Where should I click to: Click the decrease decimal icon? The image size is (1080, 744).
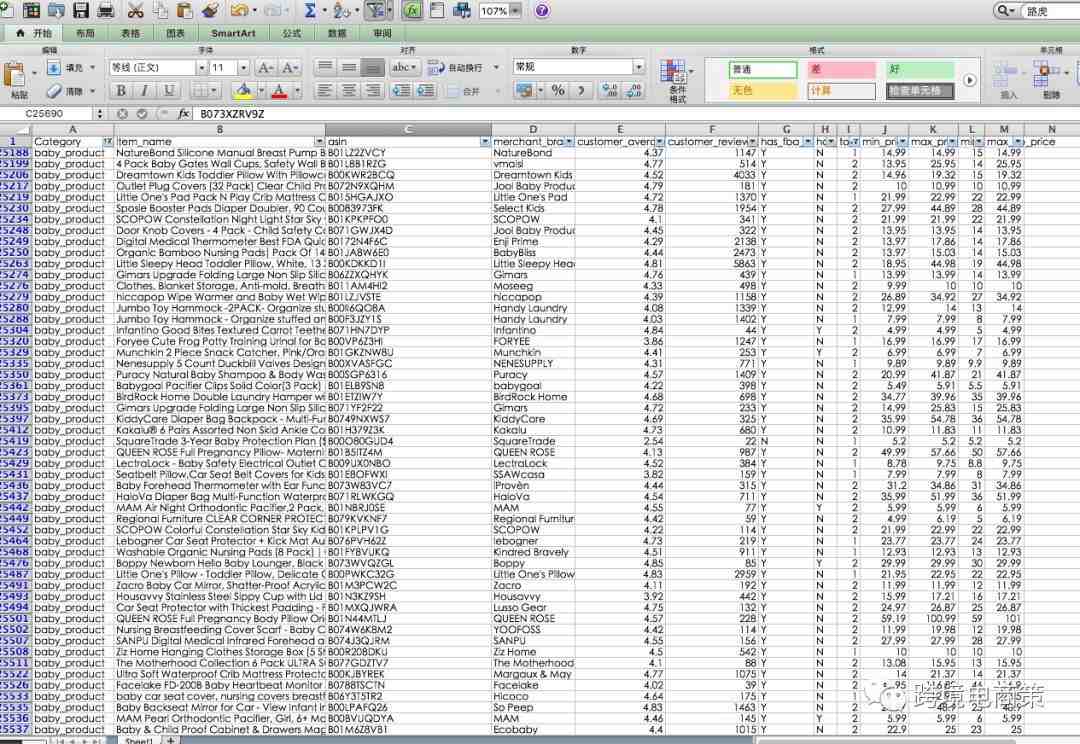click(634, 90)
